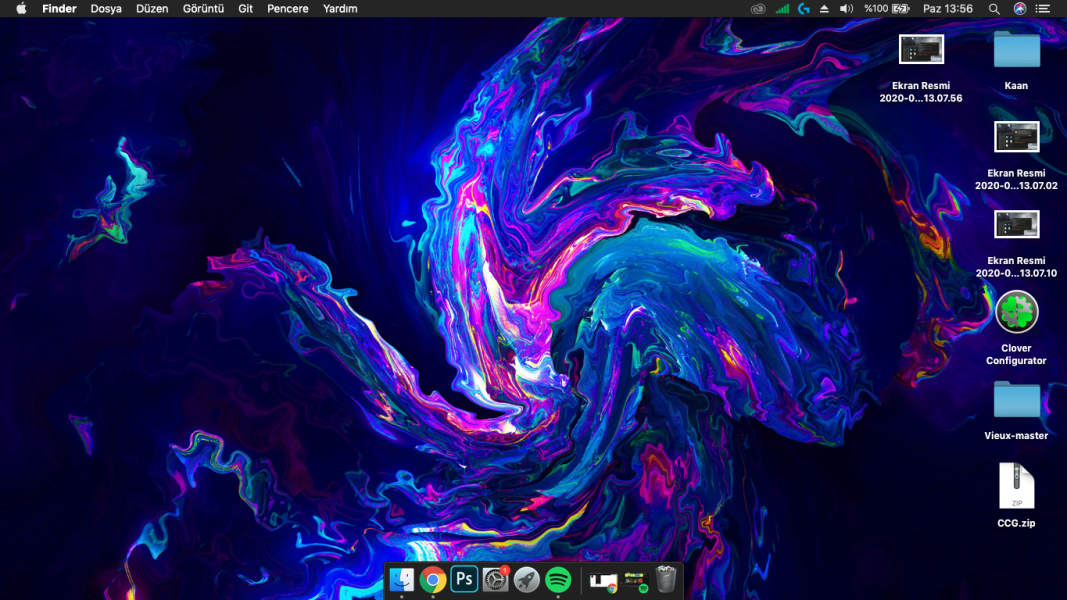Open the Dosya menu
This screenshot has width=1067, height=600.
[x=106, y=9]
